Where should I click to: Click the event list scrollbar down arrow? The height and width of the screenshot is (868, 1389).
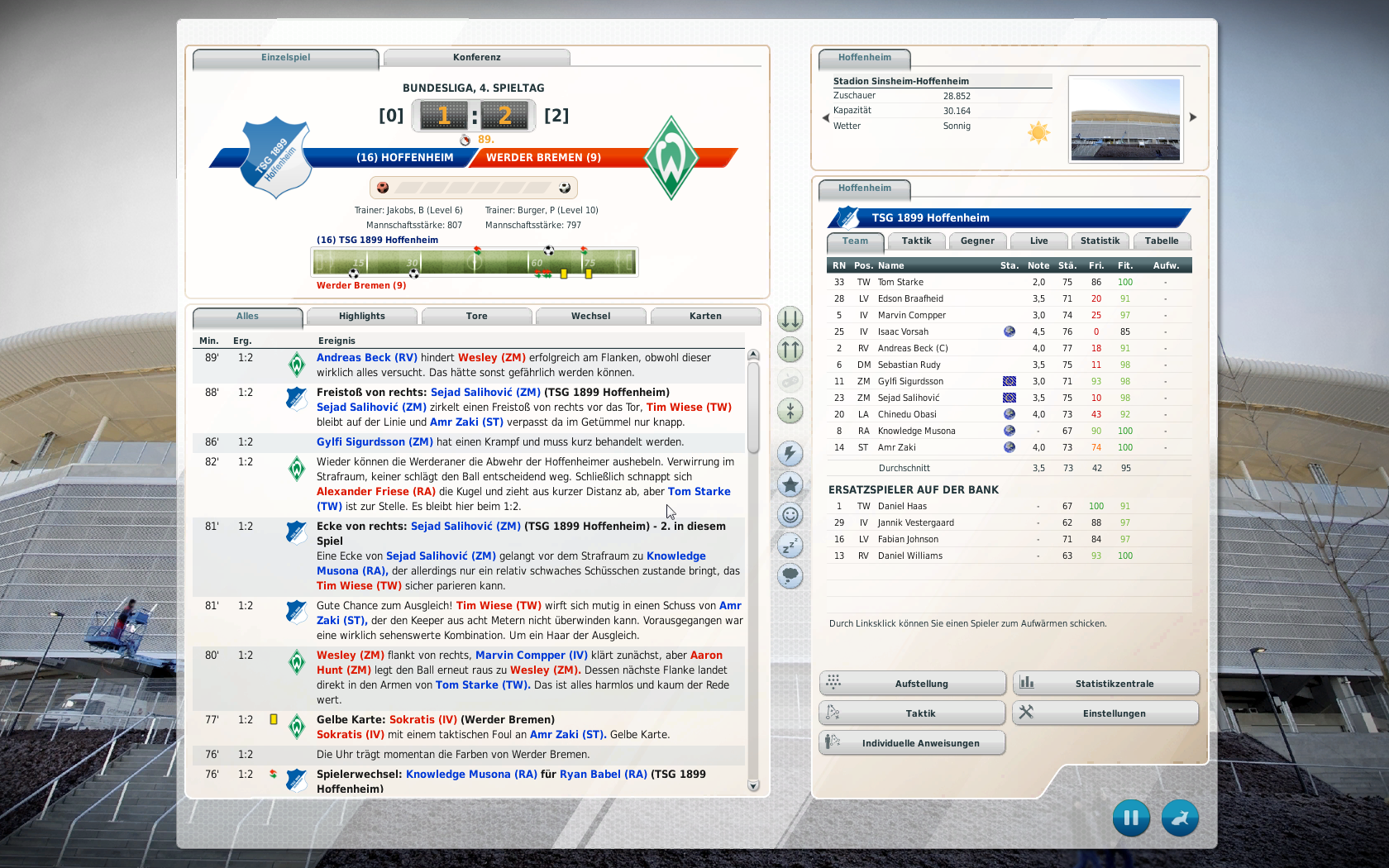(753, 785)
